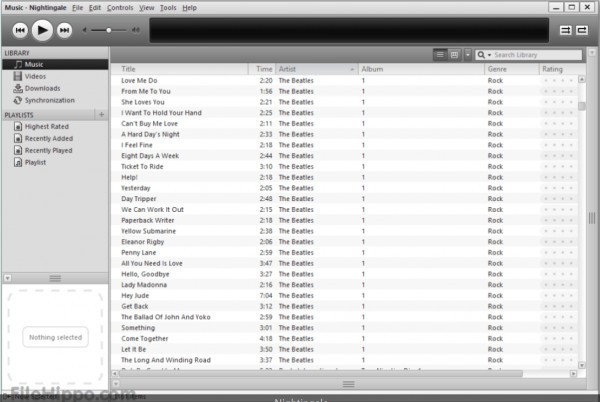The image size is (600, 402).
Task: Skip to the previous track
Action: [x=20, y=30]
